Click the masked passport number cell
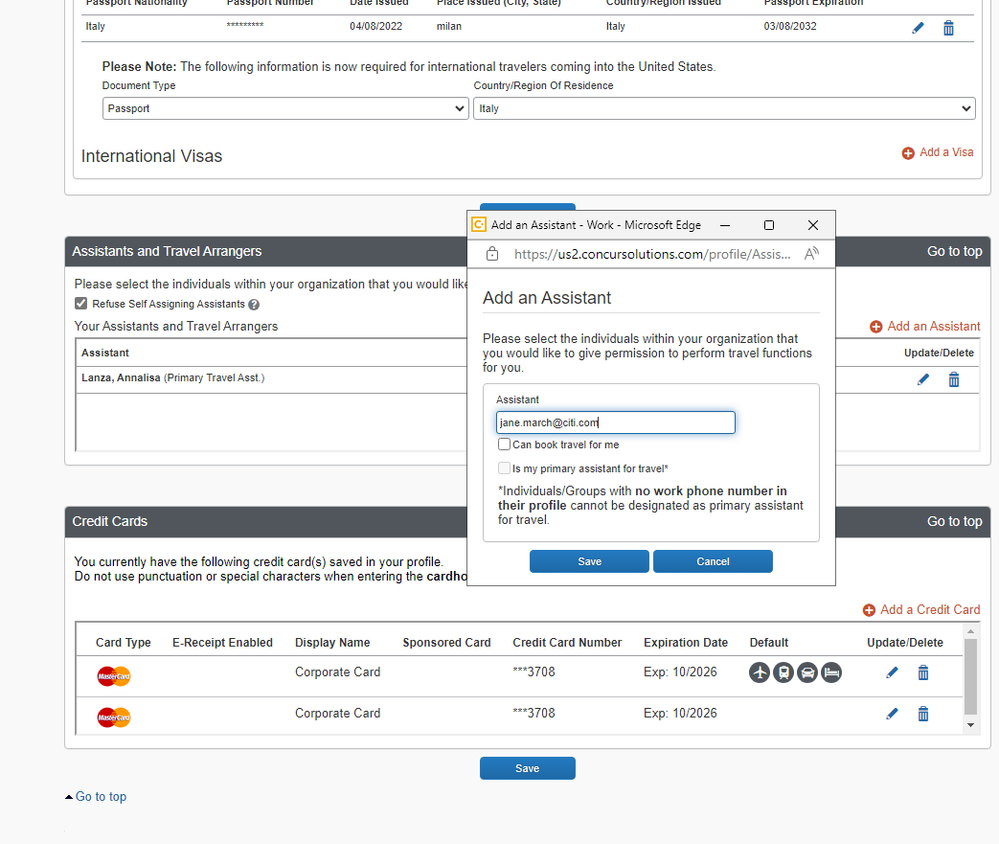 coord(245,25)
